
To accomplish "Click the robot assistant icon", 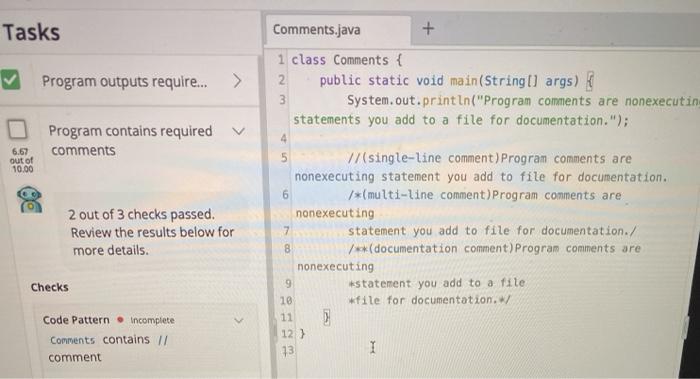I will pyautogui.click(x=30, y=200).
